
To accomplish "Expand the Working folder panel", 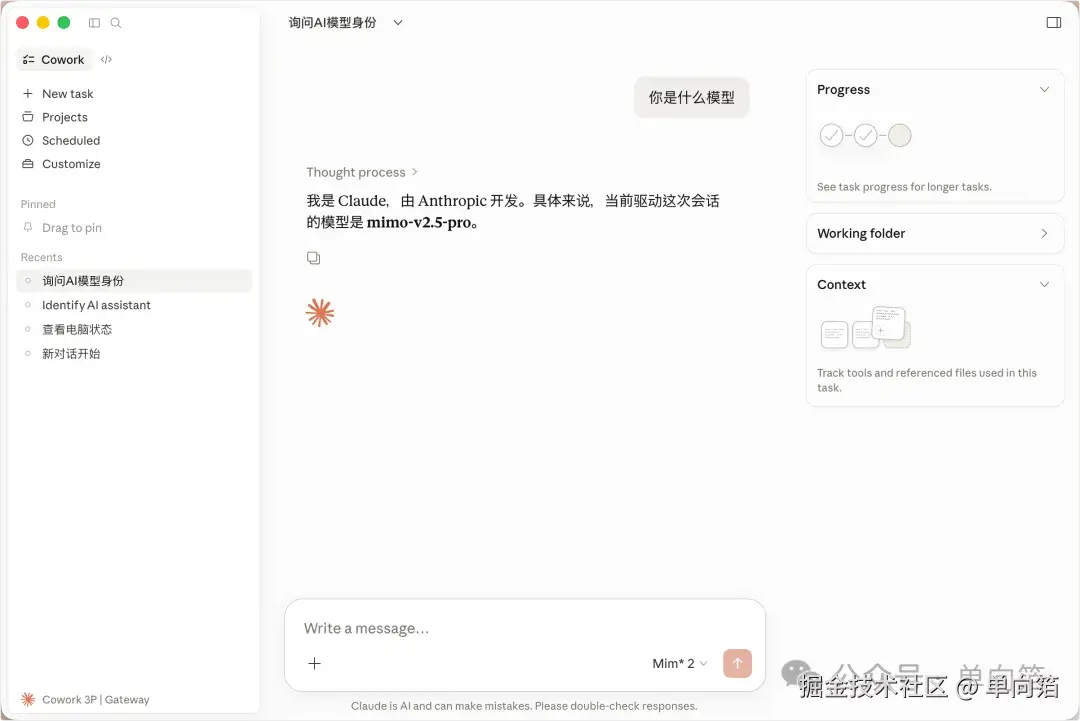I will tap(935, 233).
